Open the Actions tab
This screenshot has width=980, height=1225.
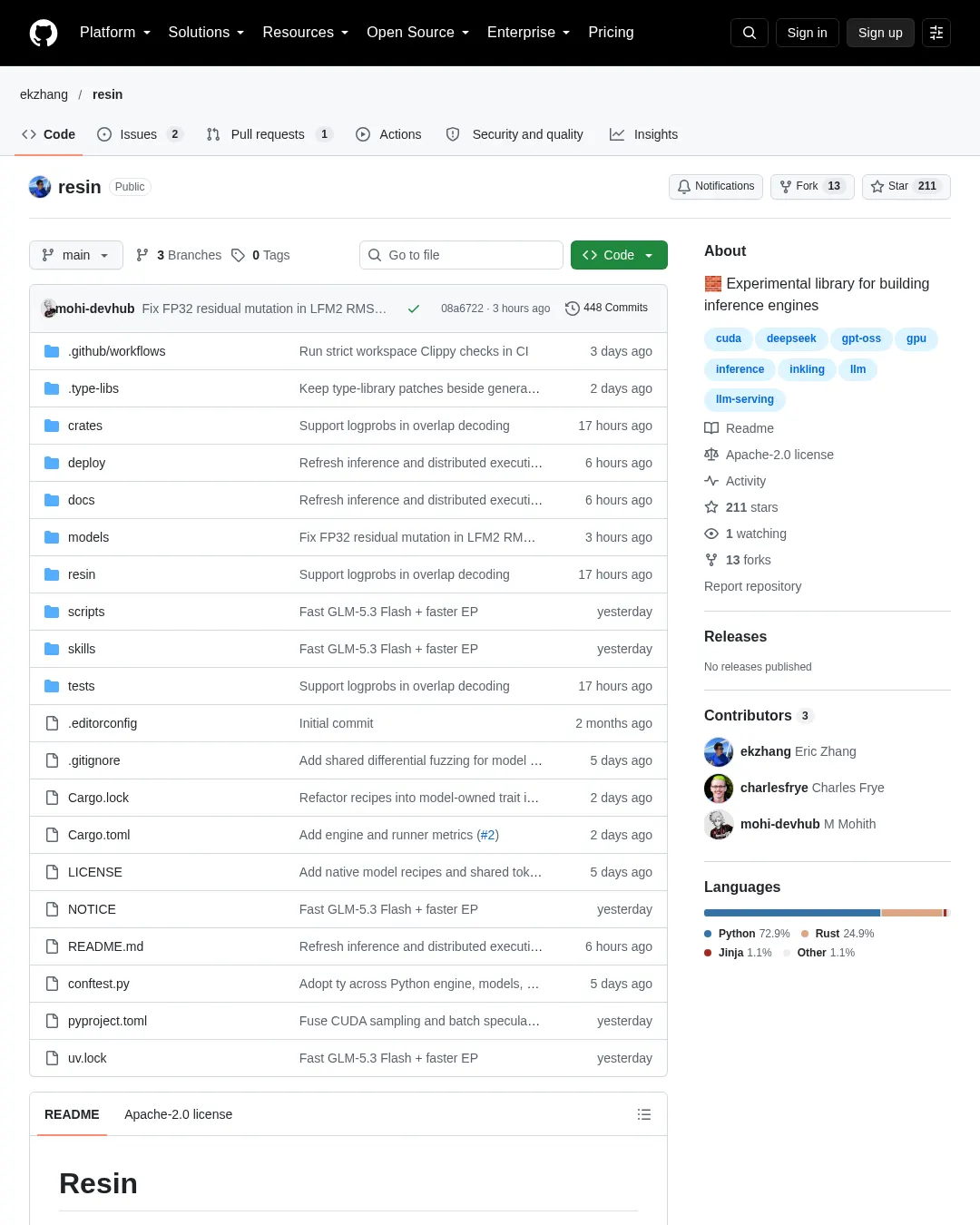click(388, 134)
